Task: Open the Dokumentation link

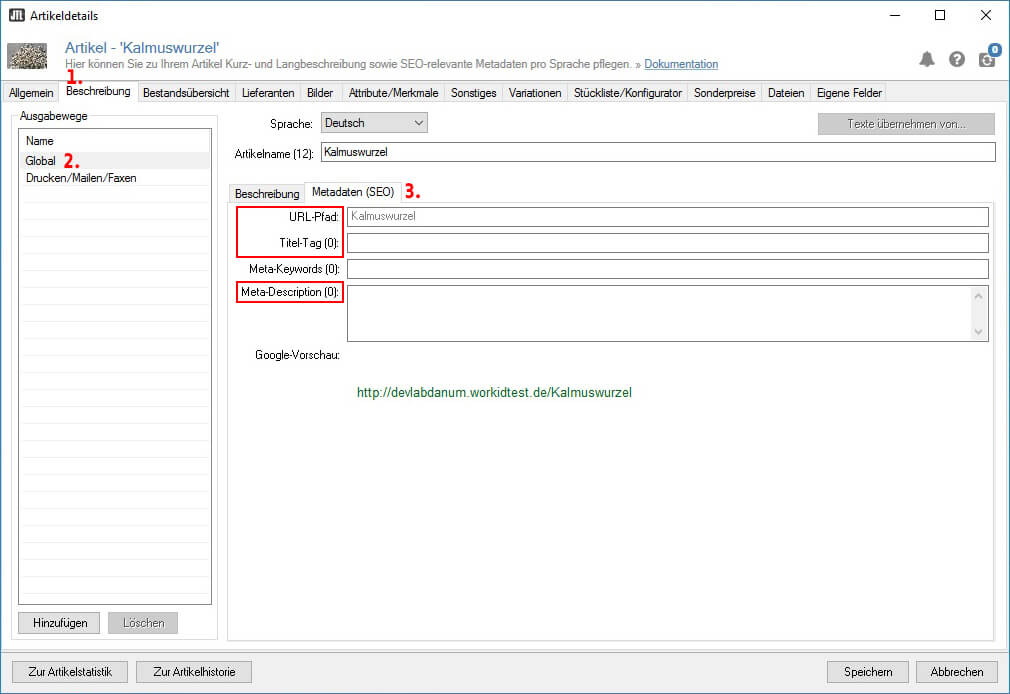Action: tap(681, 64)
